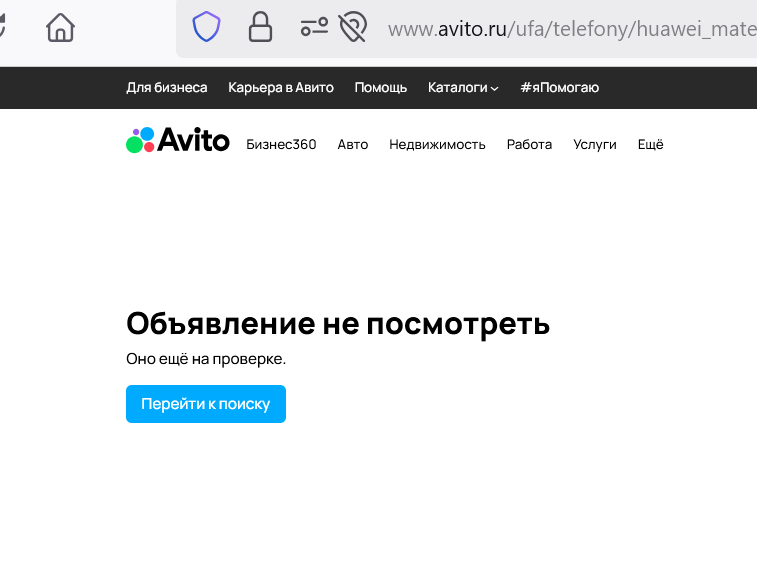
Task: Expand the Каталоги dropdown
Action: tap(463, 87)
